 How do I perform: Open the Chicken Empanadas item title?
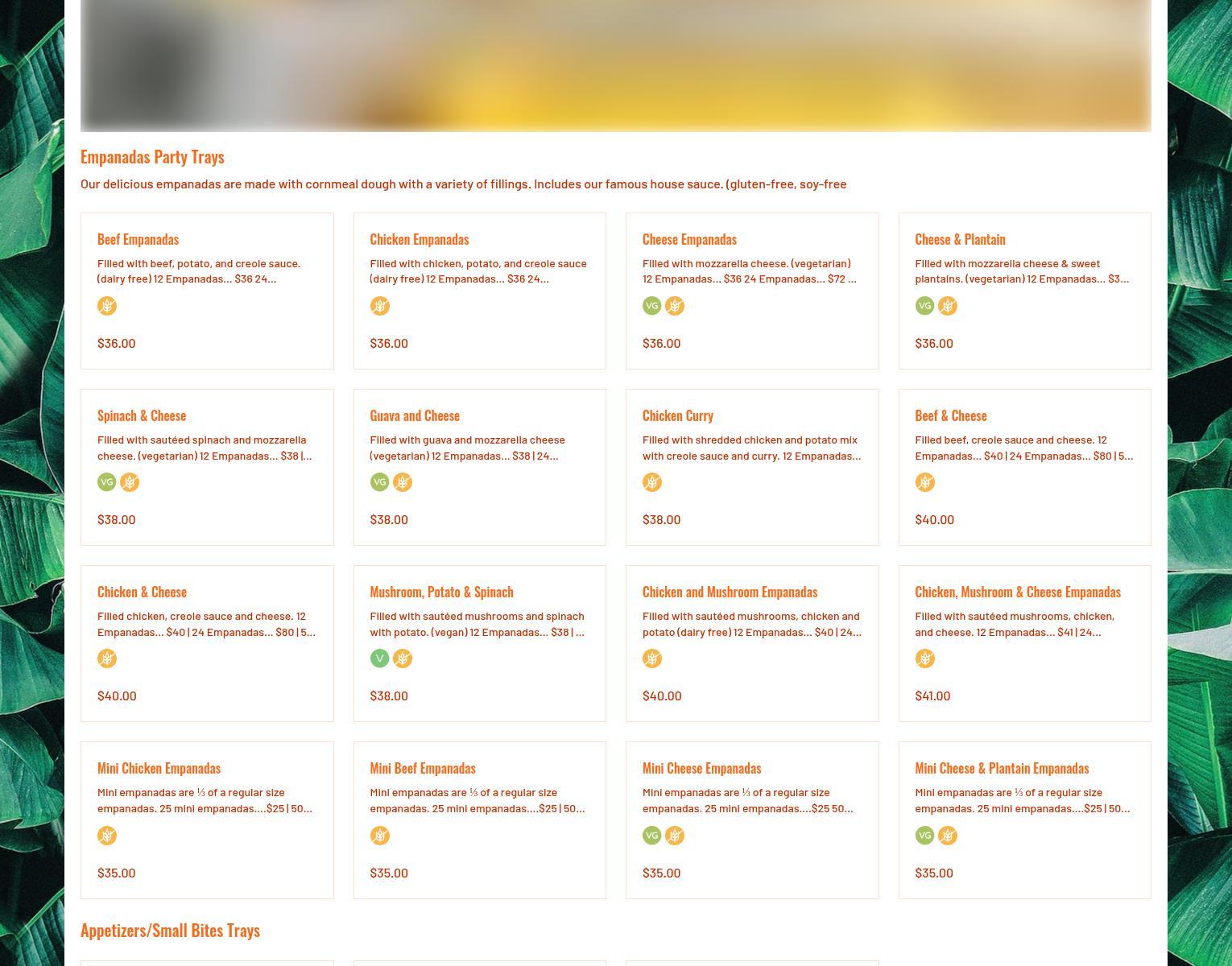[x=419, y=239]
